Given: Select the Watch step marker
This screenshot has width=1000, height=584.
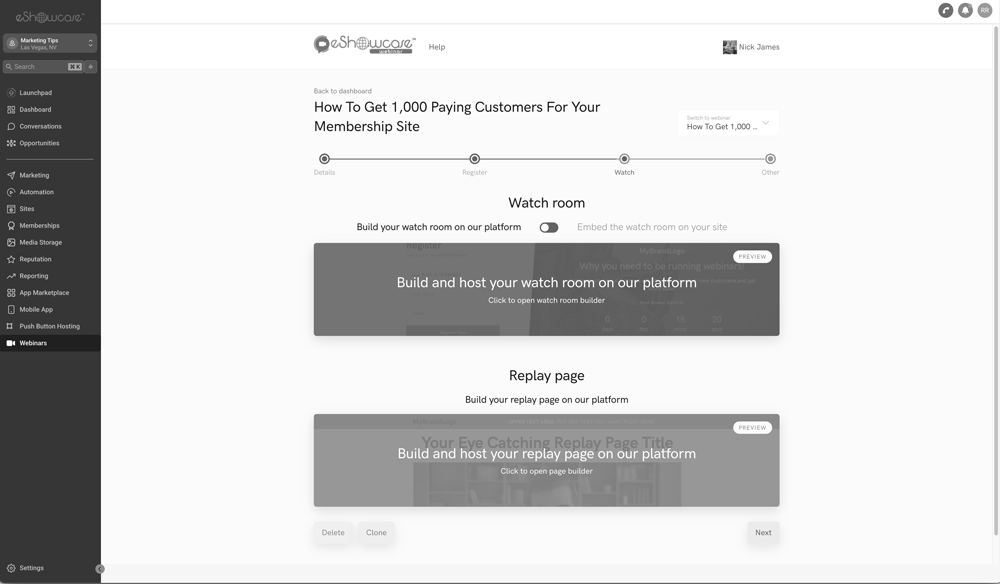Looking at the screenshot, I should click(x=624, y=159).
